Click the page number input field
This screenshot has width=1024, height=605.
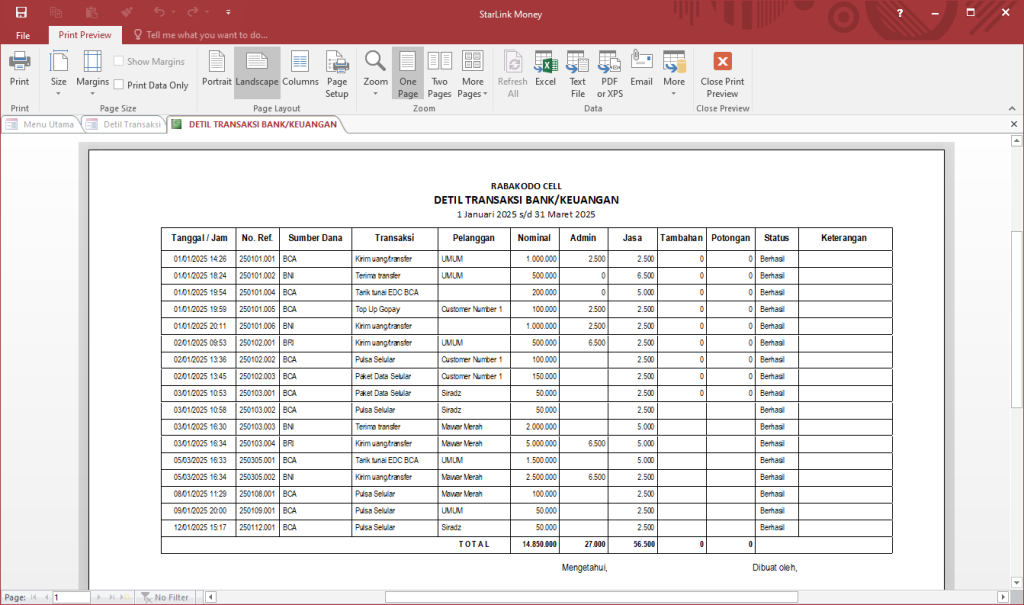coord(71,597)
